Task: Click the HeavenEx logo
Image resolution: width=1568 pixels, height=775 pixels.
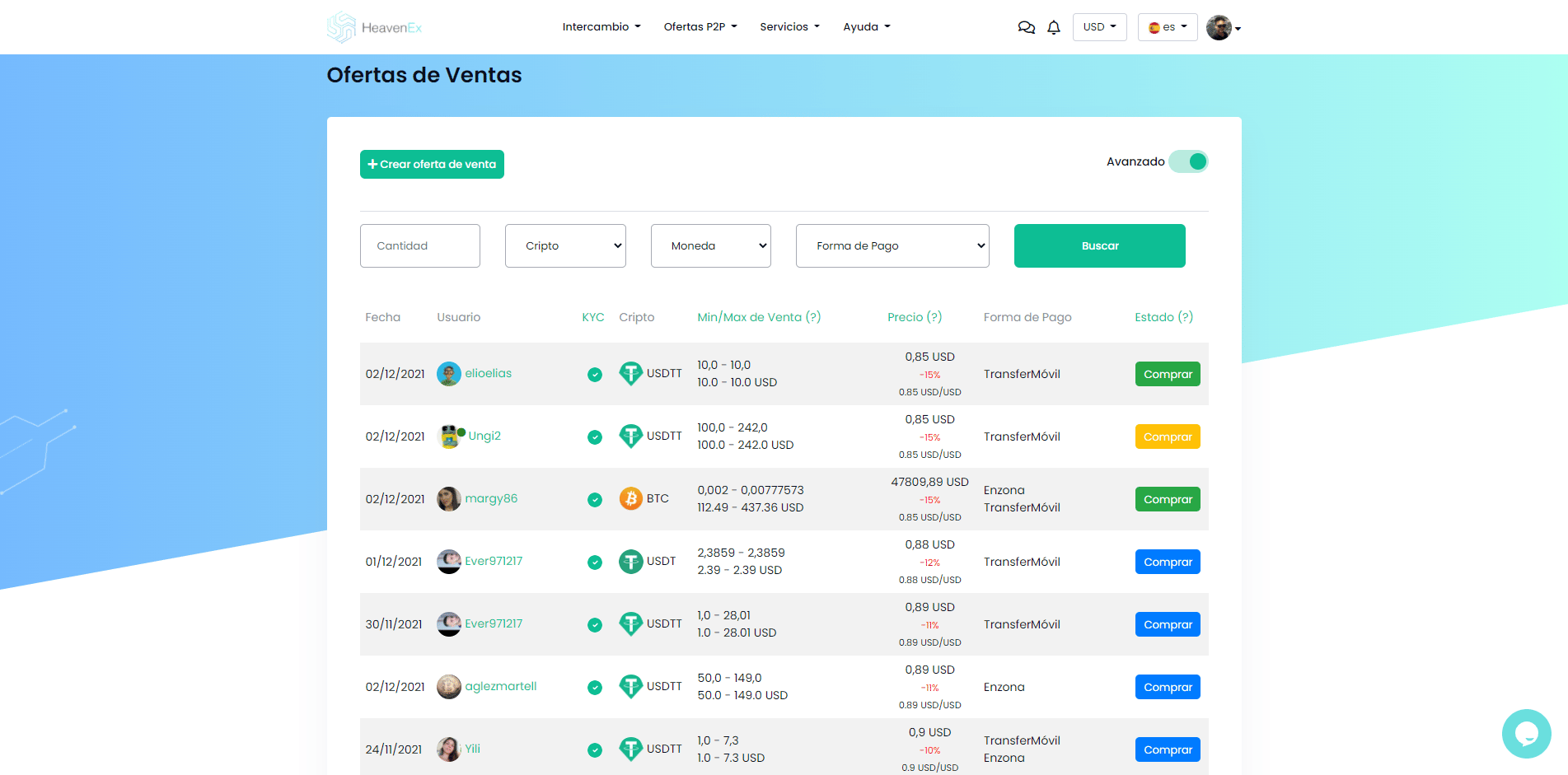Action: point(375,27)
